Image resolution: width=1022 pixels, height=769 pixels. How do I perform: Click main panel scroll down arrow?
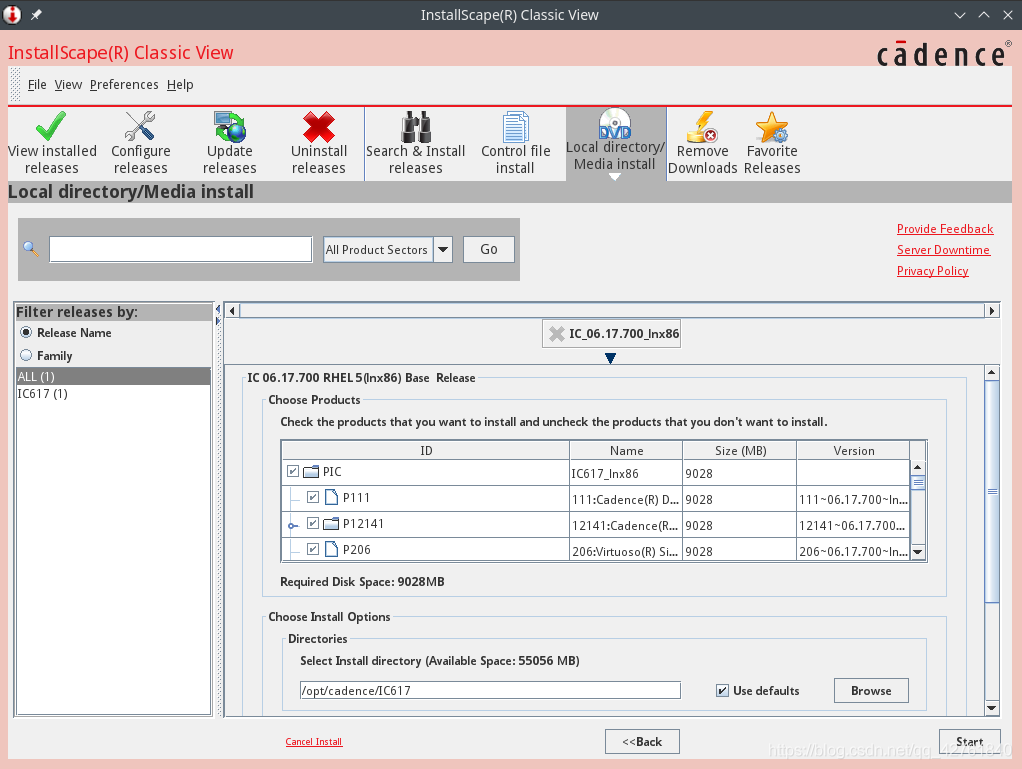pos(991,708)
